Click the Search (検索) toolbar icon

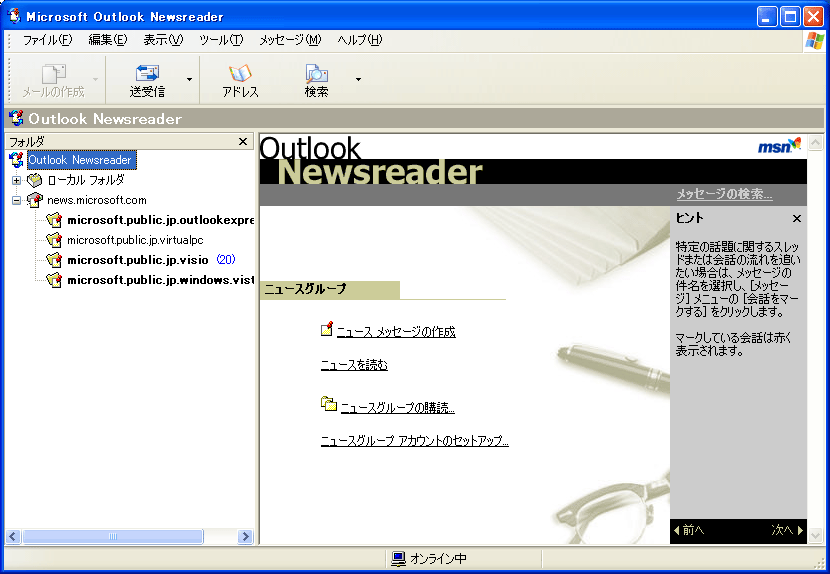[317, 80]
